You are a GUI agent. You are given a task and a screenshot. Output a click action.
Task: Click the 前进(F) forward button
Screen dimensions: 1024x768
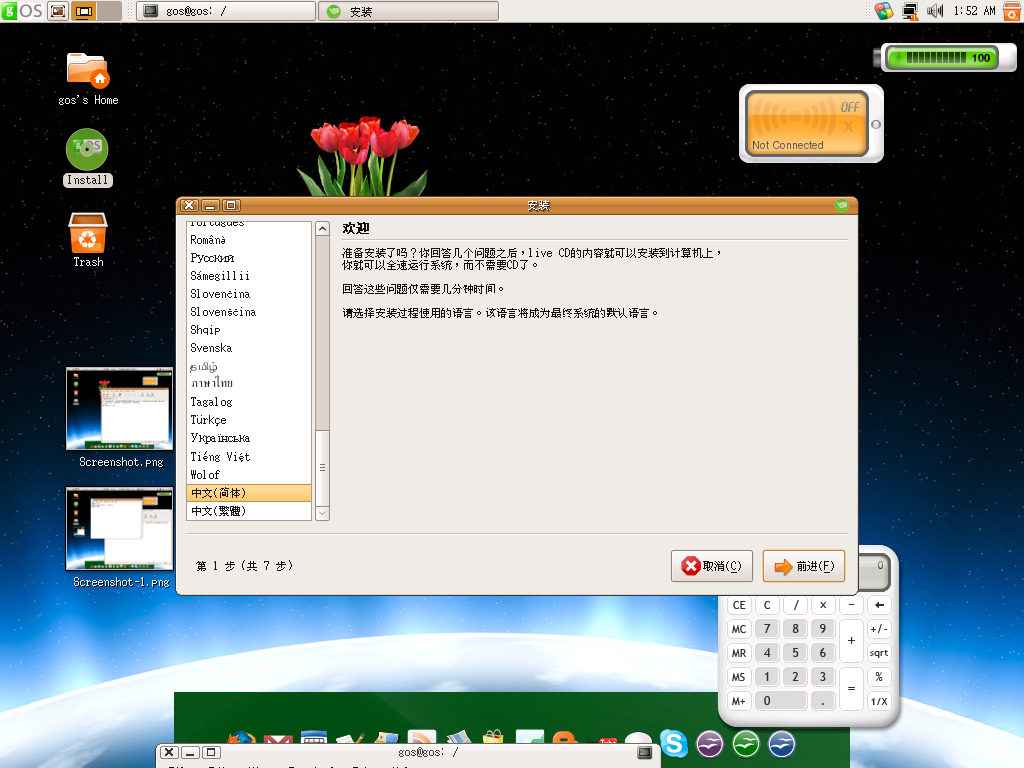tap(804, 566)
